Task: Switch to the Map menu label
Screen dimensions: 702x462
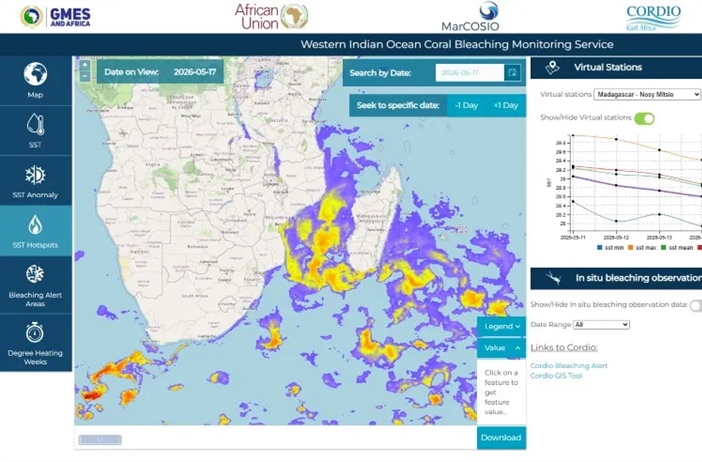Action: [x=35, y=95]
